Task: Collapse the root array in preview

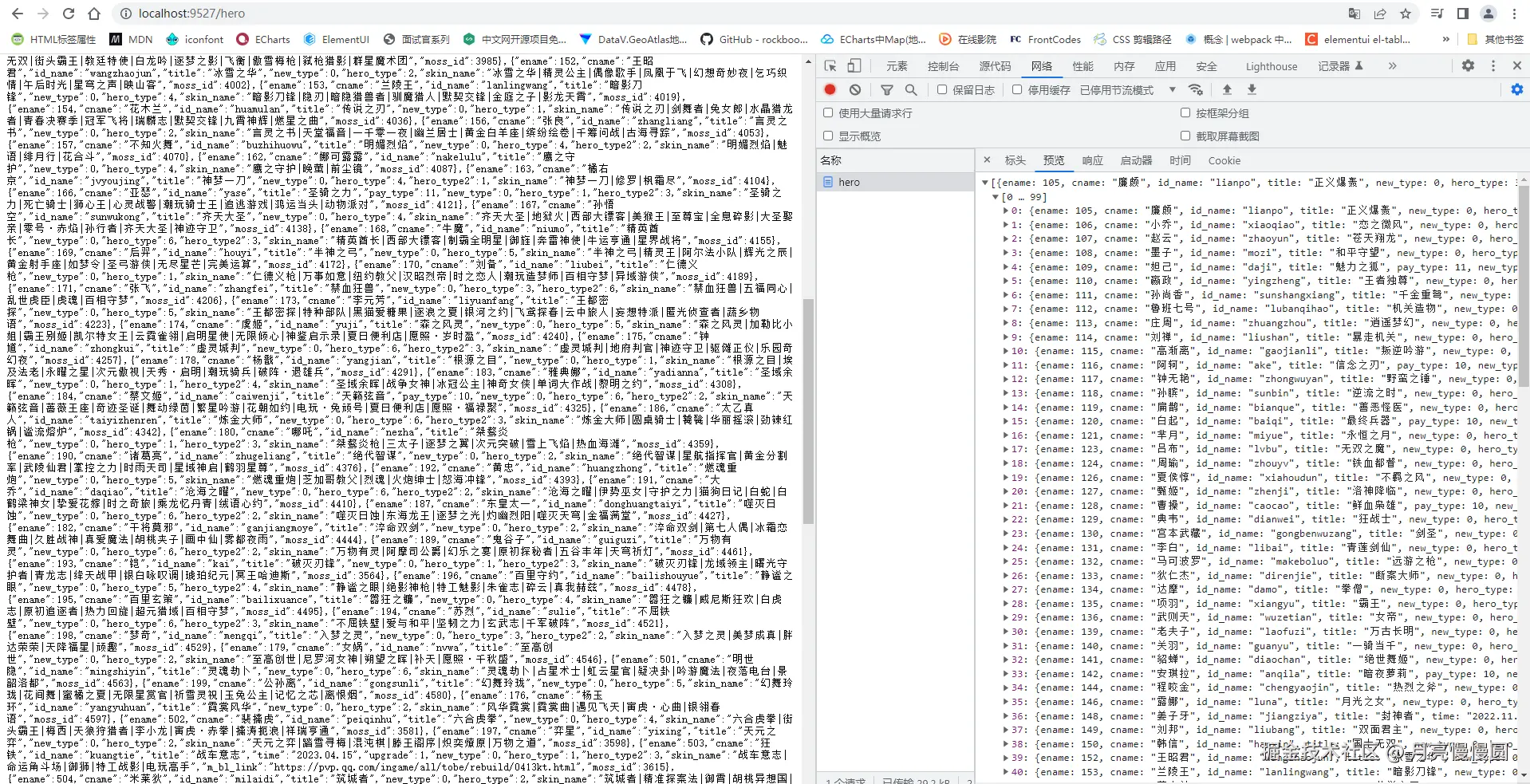Action: pos(985,183)
